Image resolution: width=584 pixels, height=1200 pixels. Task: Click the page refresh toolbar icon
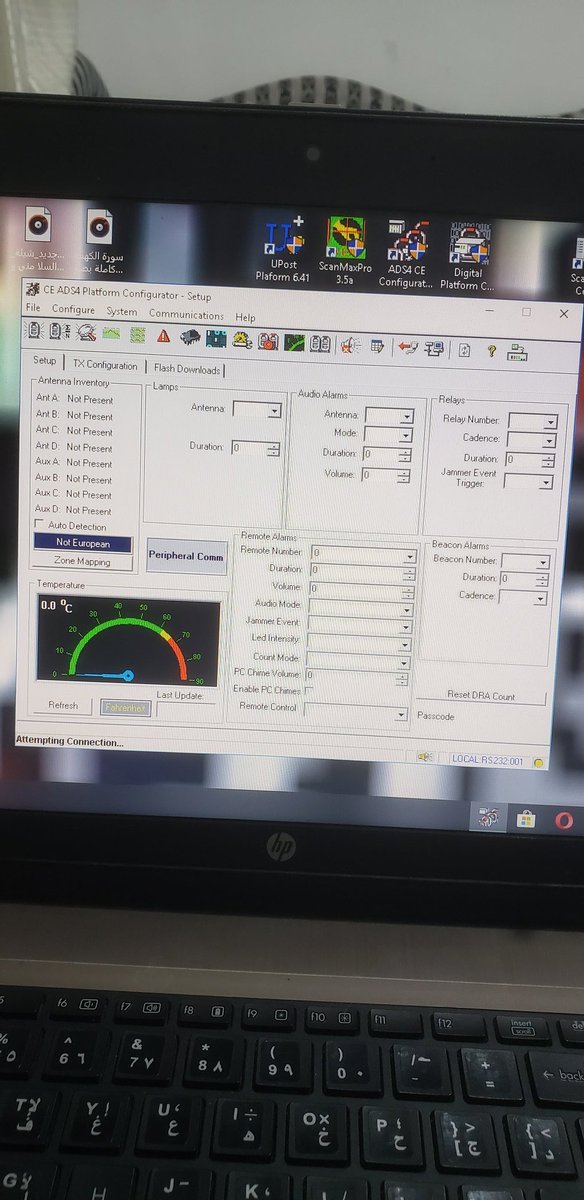[x=464, y=348]
